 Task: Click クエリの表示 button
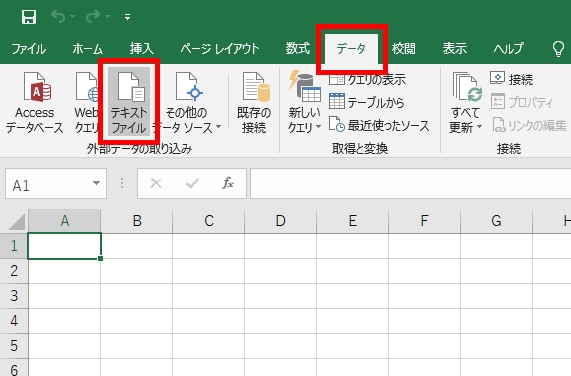(x=367, y=79)
